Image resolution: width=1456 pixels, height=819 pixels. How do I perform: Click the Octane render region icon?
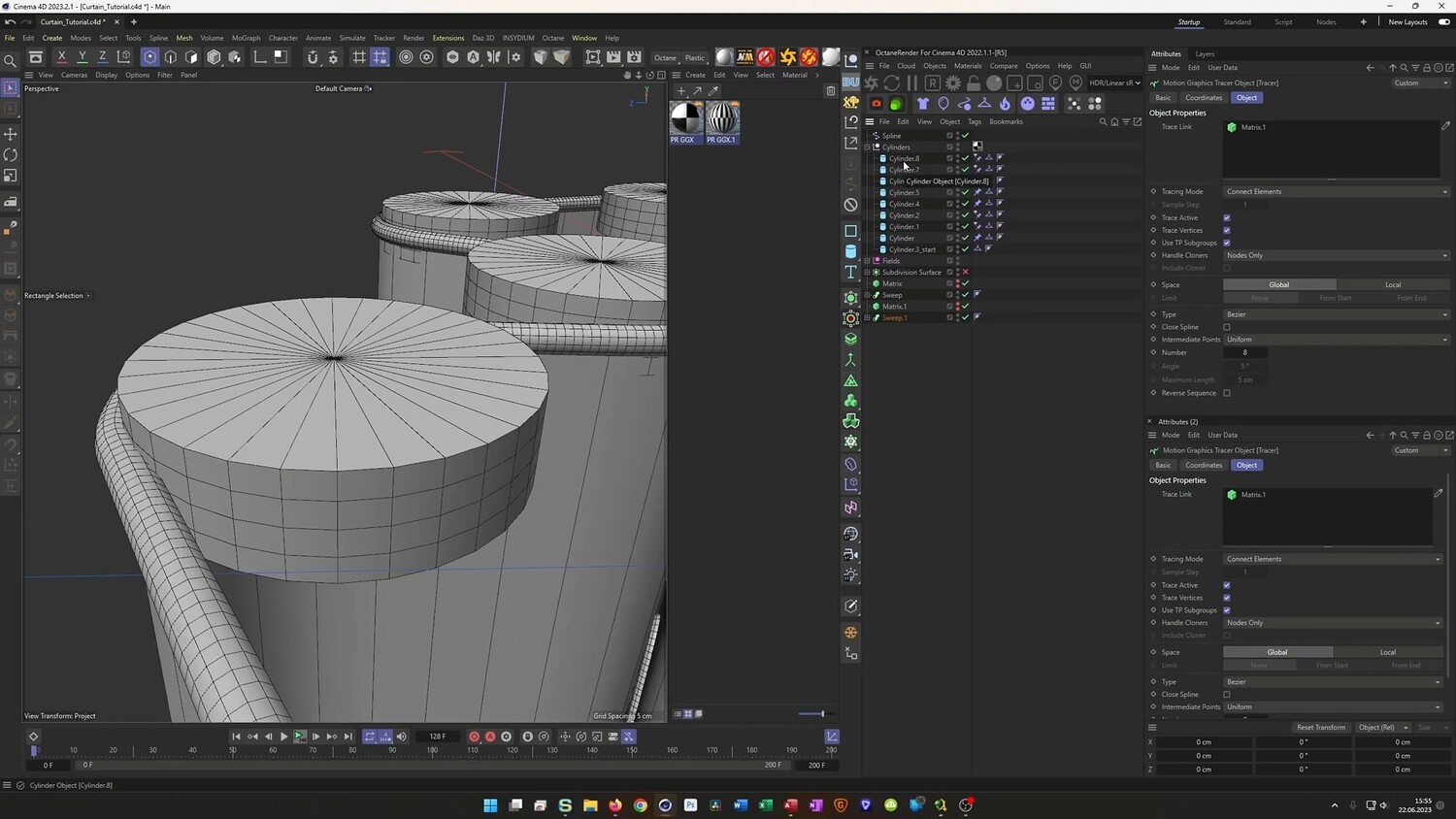tap(933, 83)
